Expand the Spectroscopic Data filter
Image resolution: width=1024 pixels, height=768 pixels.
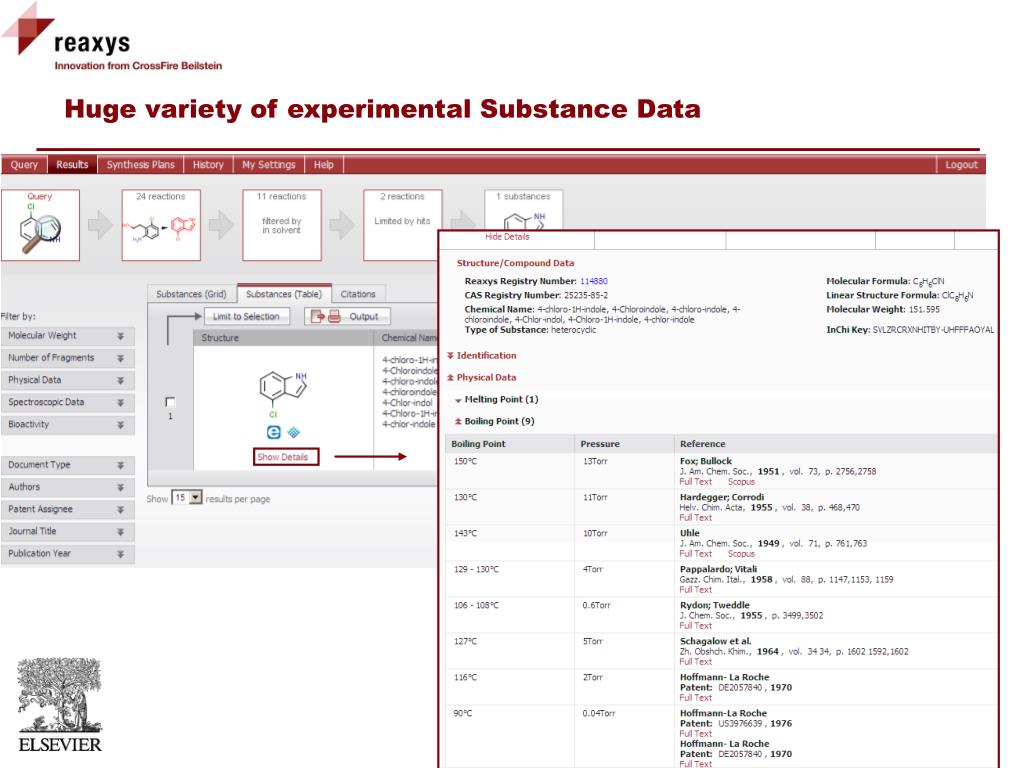68,402
